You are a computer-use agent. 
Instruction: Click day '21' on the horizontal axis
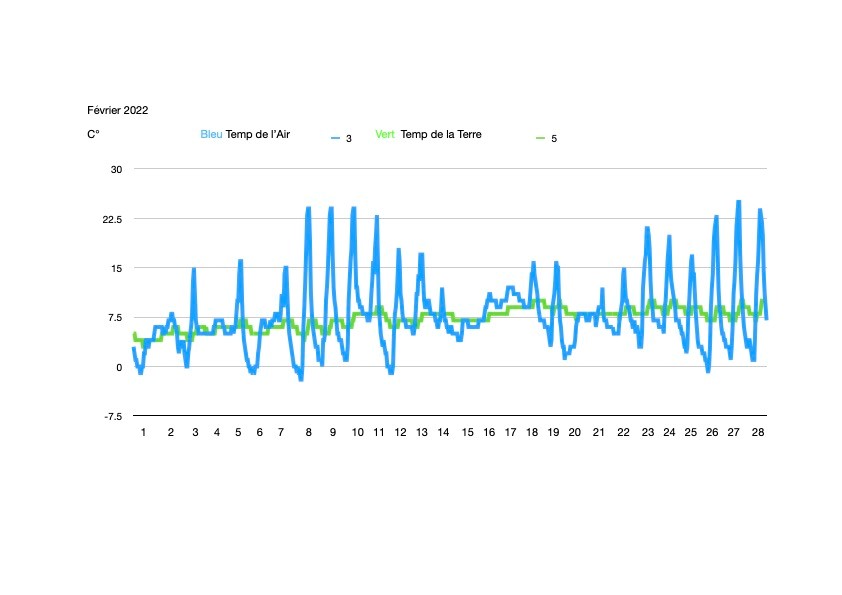[599, 432]
